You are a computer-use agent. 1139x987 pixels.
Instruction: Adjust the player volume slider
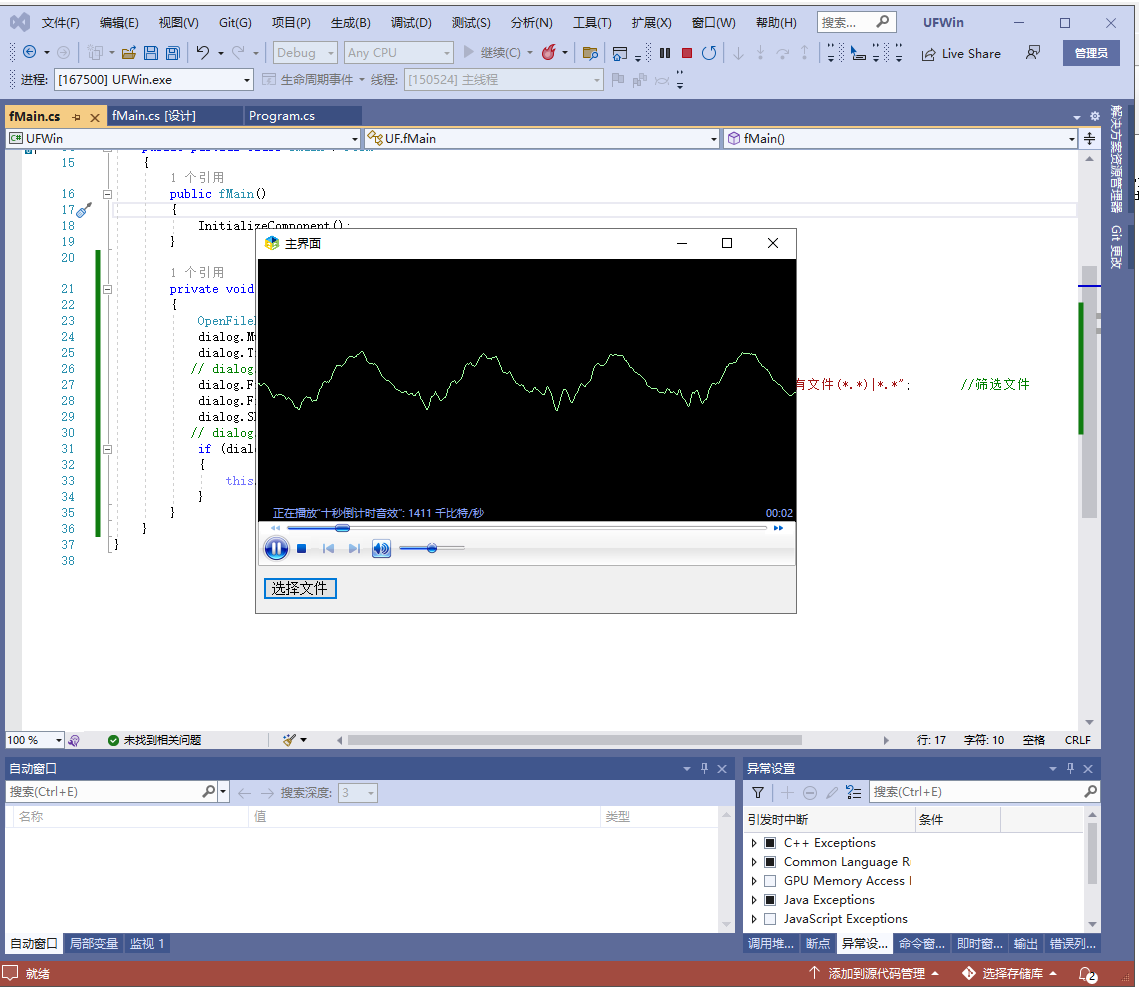coord(431,548)
